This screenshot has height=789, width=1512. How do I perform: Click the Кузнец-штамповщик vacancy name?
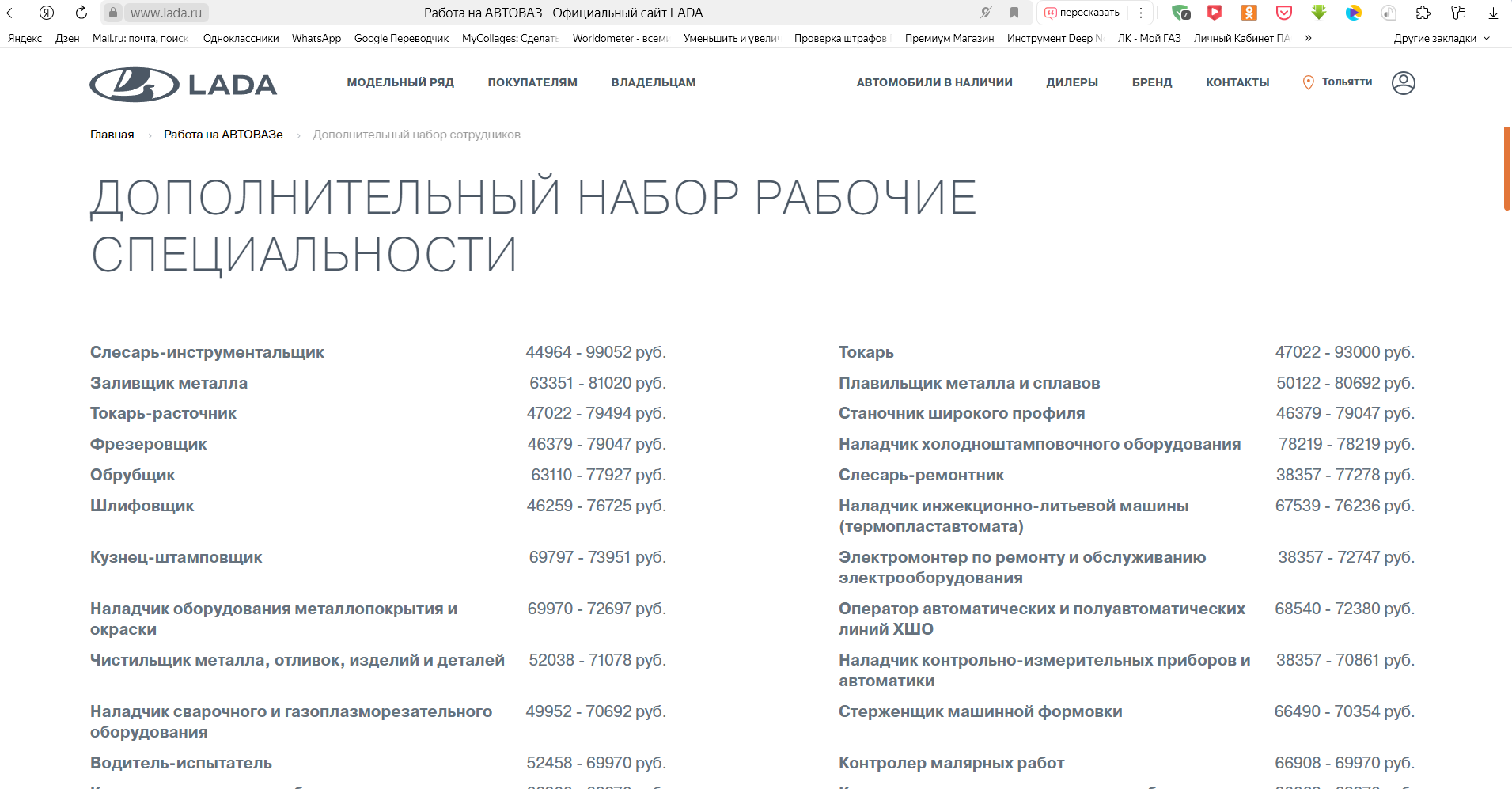pyautogui.click(x=176, y=557)
